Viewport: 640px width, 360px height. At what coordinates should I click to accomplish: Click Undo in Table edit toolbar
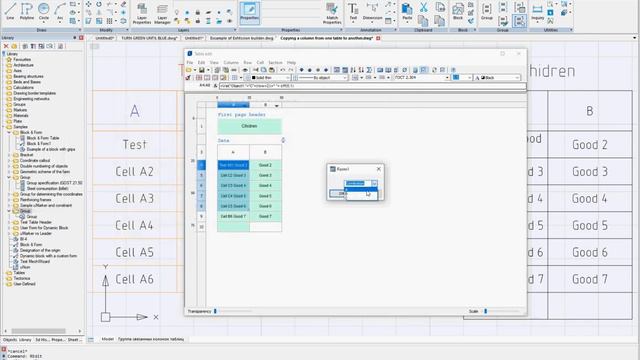click(282, 70)
